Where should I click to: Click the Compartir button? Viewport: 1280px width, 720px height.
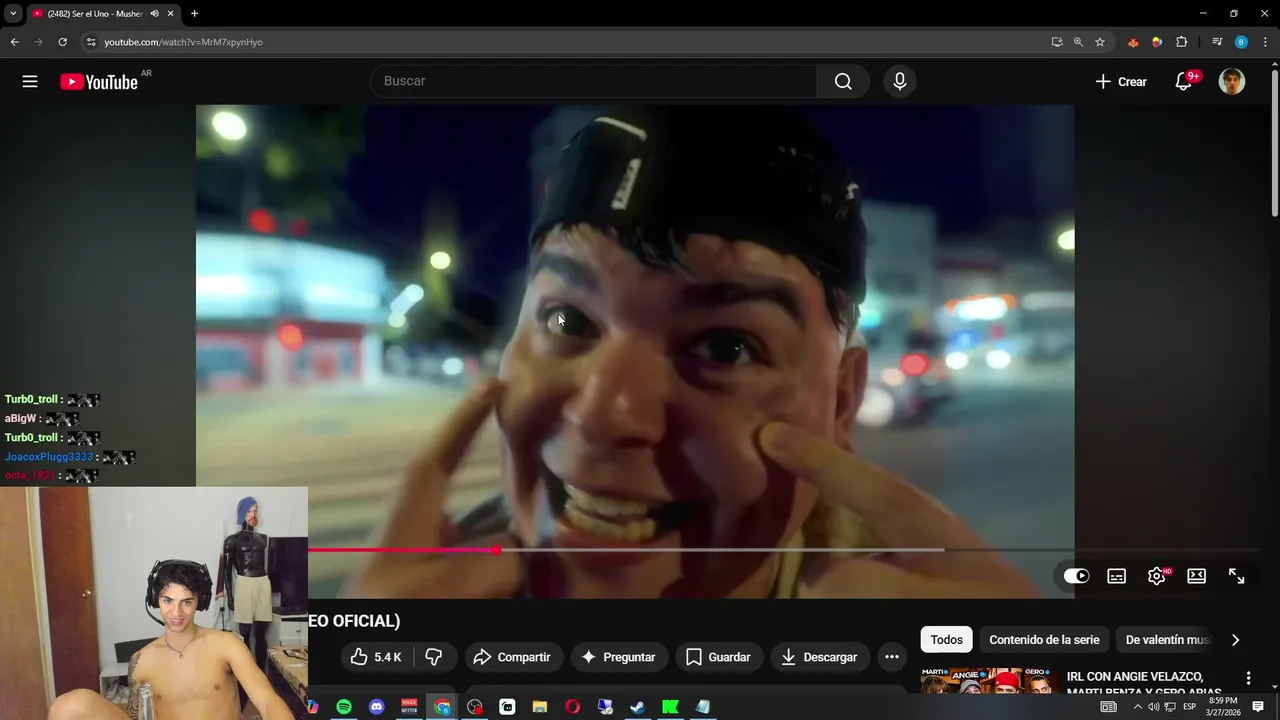513,657
